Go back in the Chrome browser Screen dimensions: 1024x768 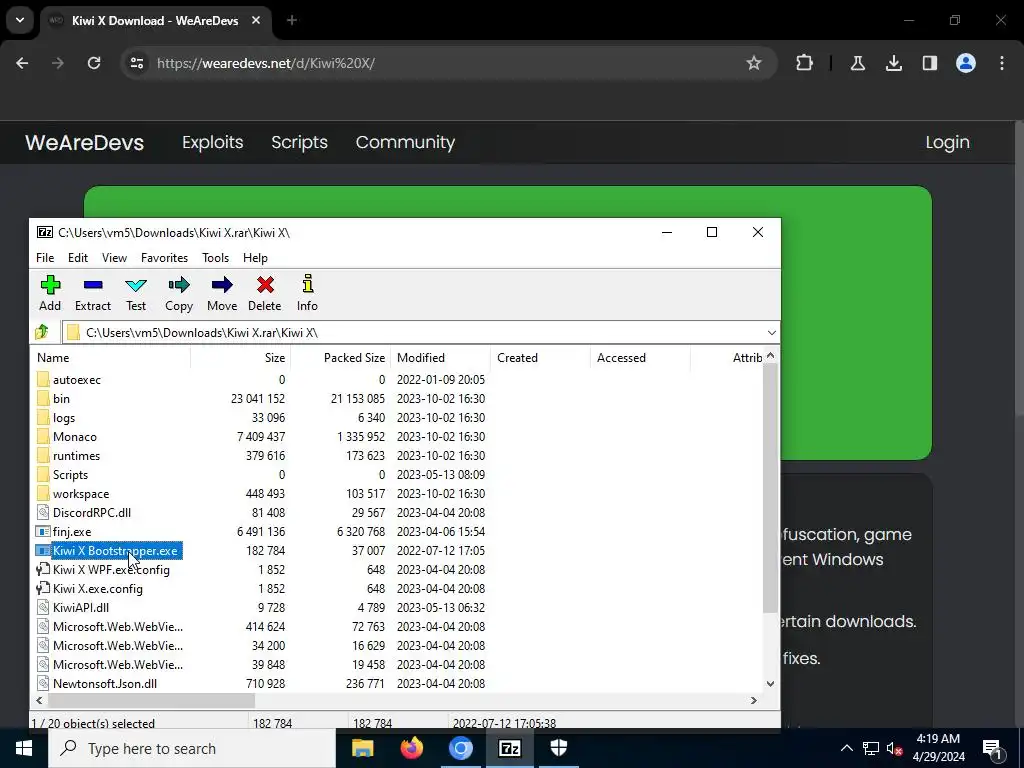coord(22,63)
